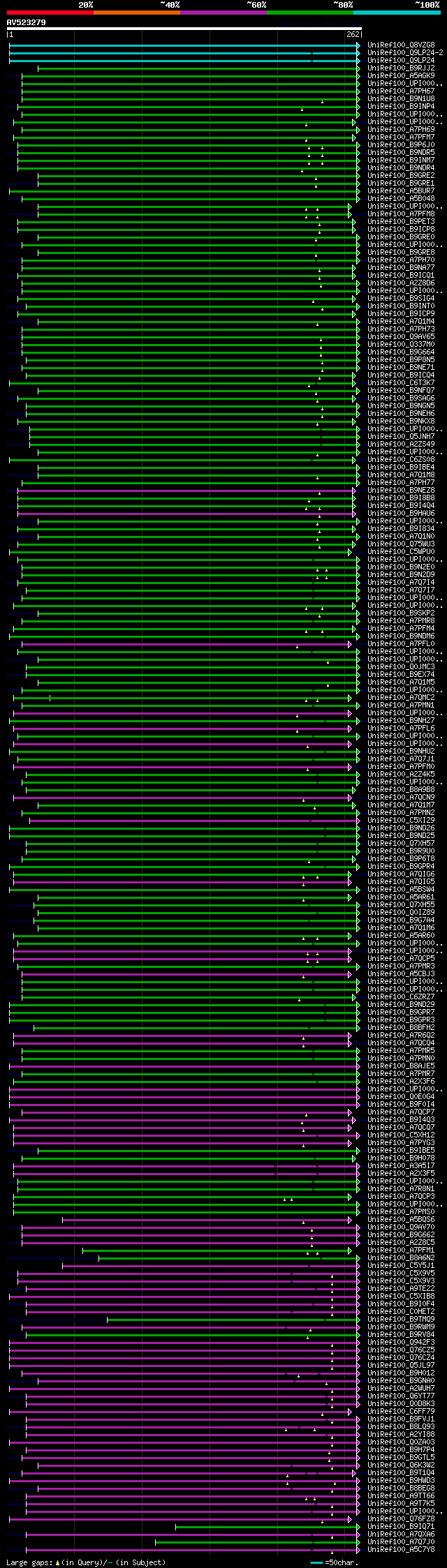
Task: Select hit label UniRef100_B9INM7
Action: (x=401, y=160)
